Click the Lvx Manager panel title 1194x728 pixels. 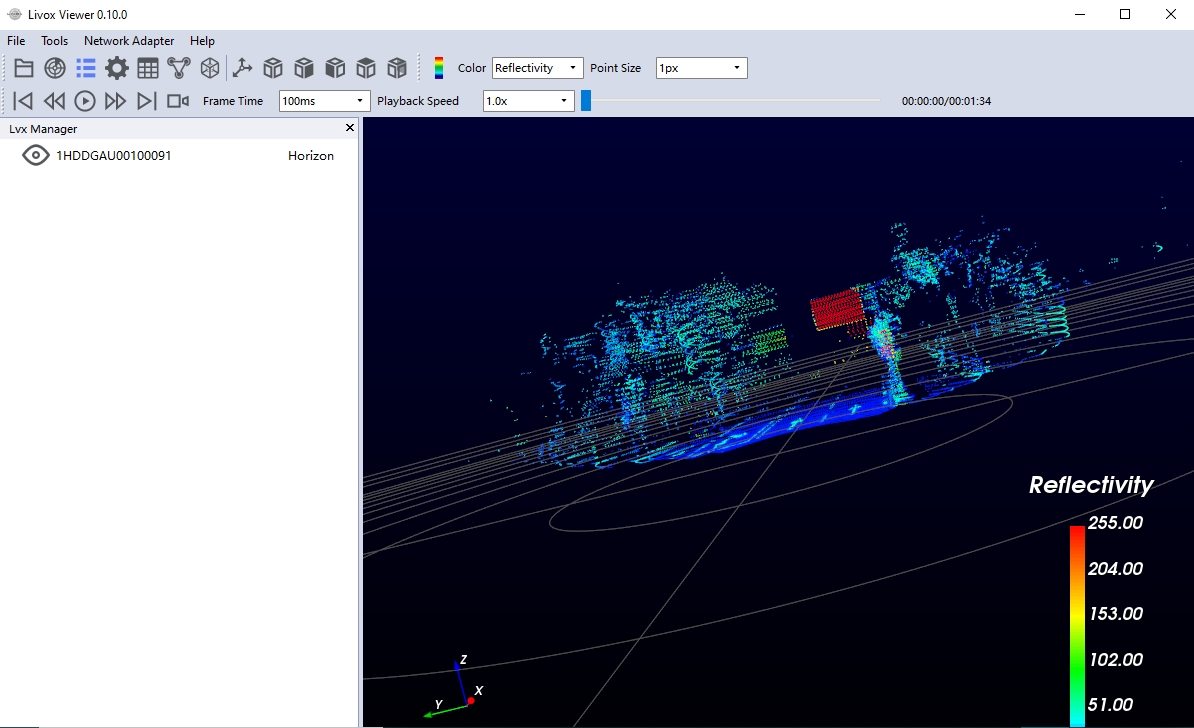(43, 129)
